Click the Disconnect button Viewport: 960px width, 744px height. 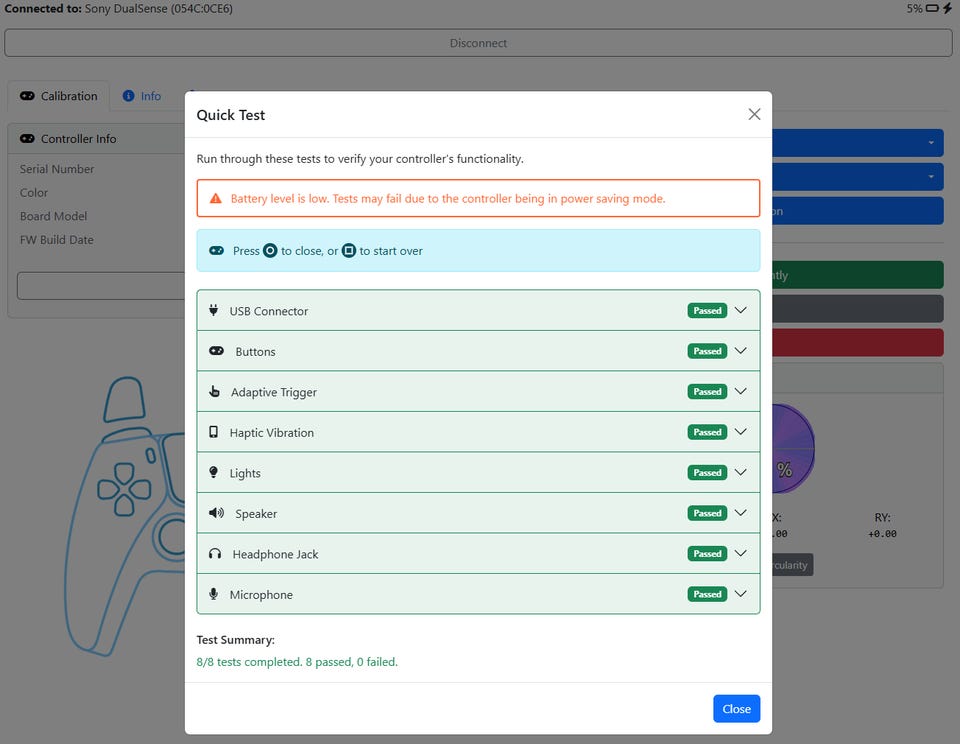pyautogui.click(x=478, y=43)
